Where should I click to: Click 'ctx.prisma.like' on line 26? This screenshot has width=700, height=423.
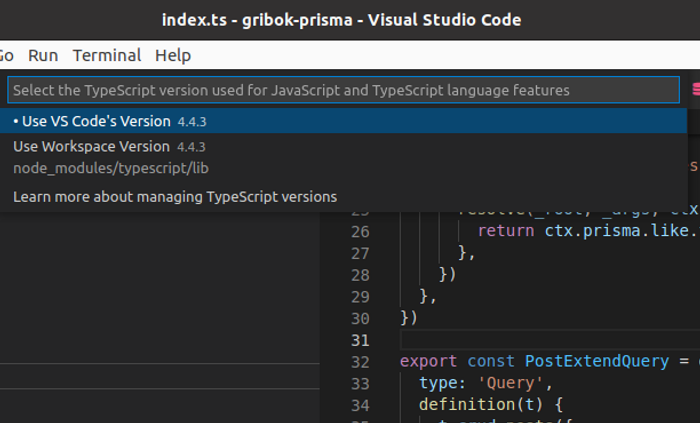[616, 231]
